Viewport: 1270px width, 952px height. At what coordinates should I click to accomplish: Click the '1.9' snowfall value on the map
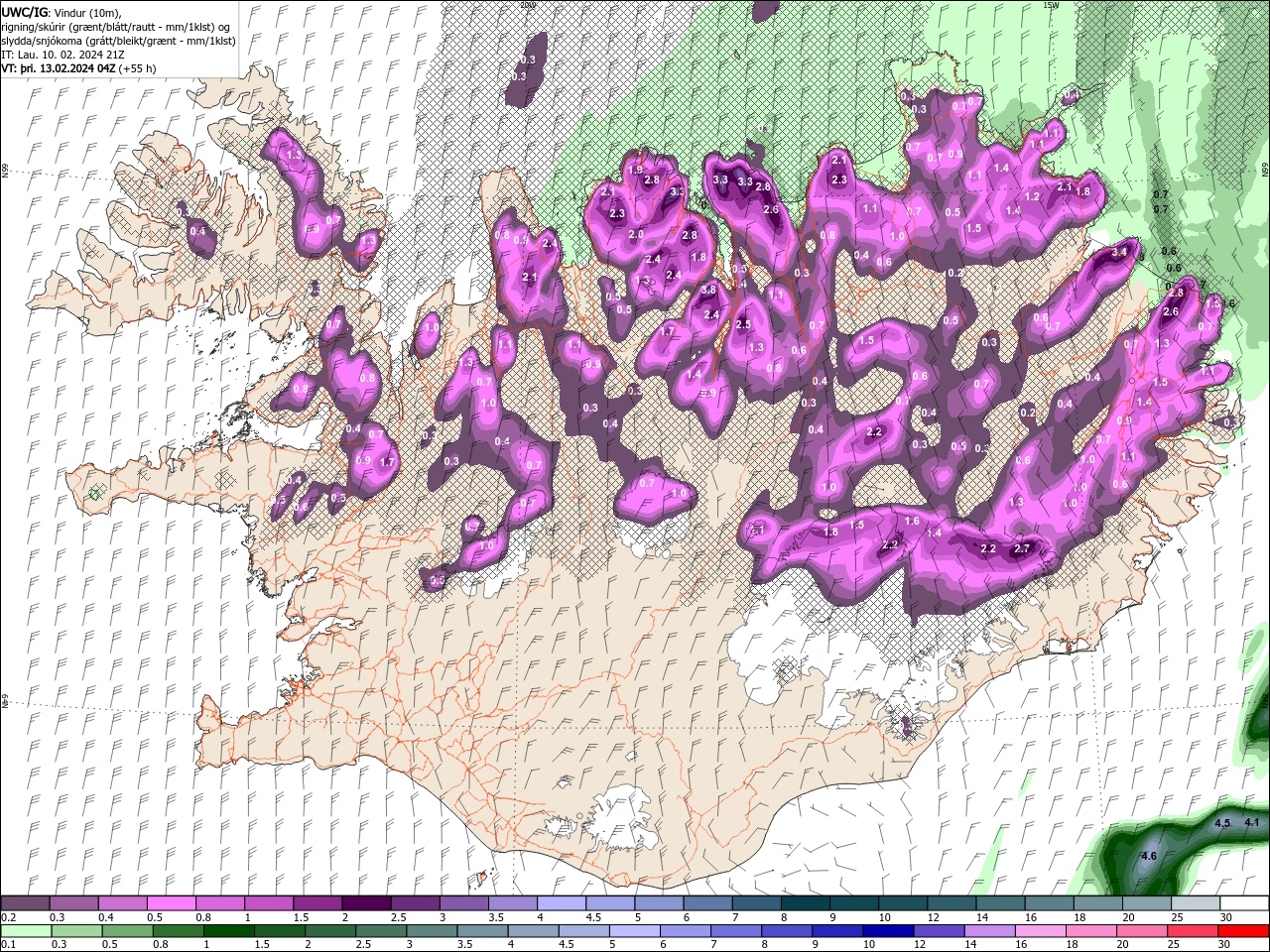pos(636,170)
